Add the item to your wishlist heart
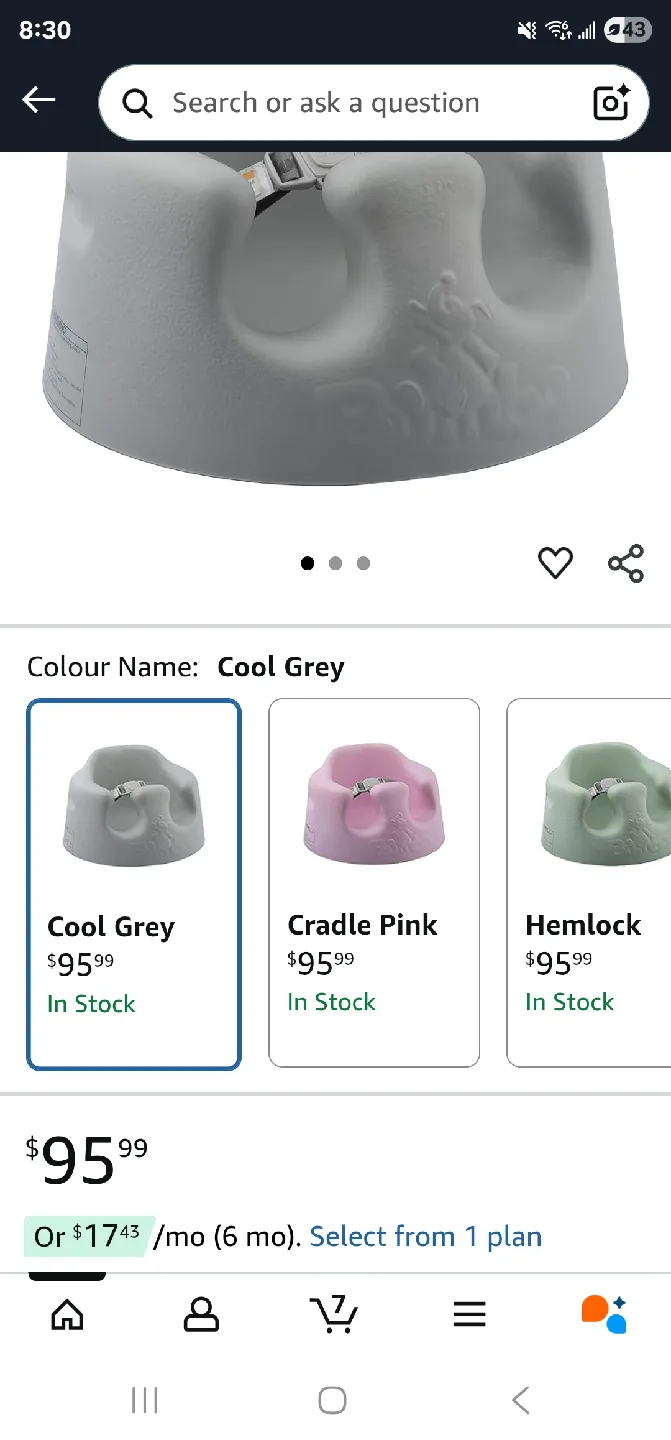The height and width of the screenshot is (1440, 671). pos(555,562)
